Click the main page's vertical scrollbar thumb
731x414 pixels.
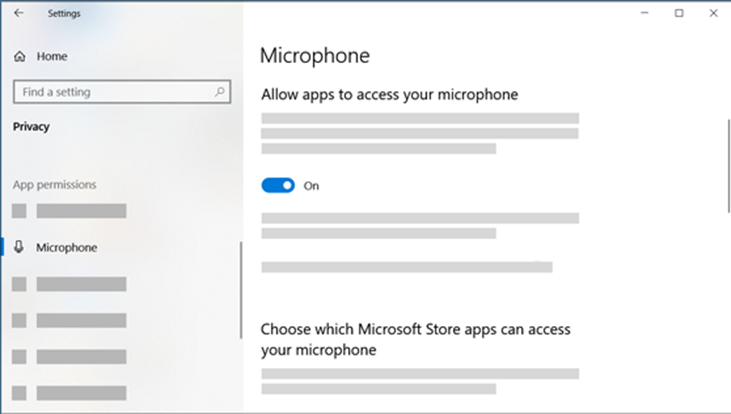(728, 165)
